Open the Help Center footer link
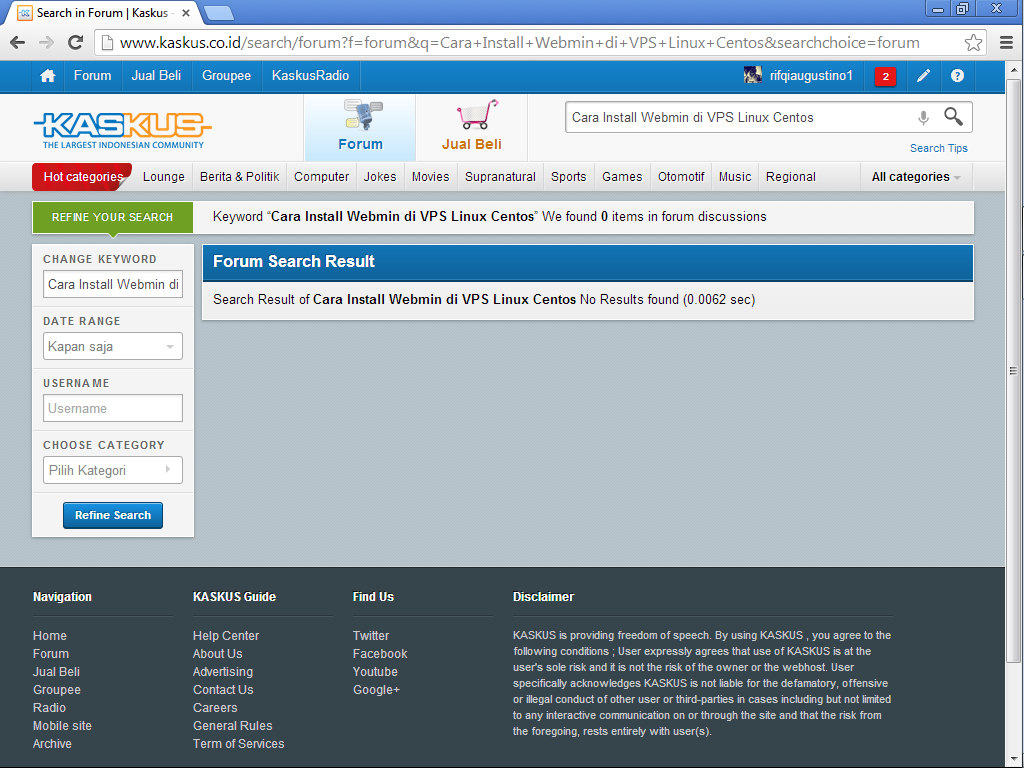 [226, 635]
